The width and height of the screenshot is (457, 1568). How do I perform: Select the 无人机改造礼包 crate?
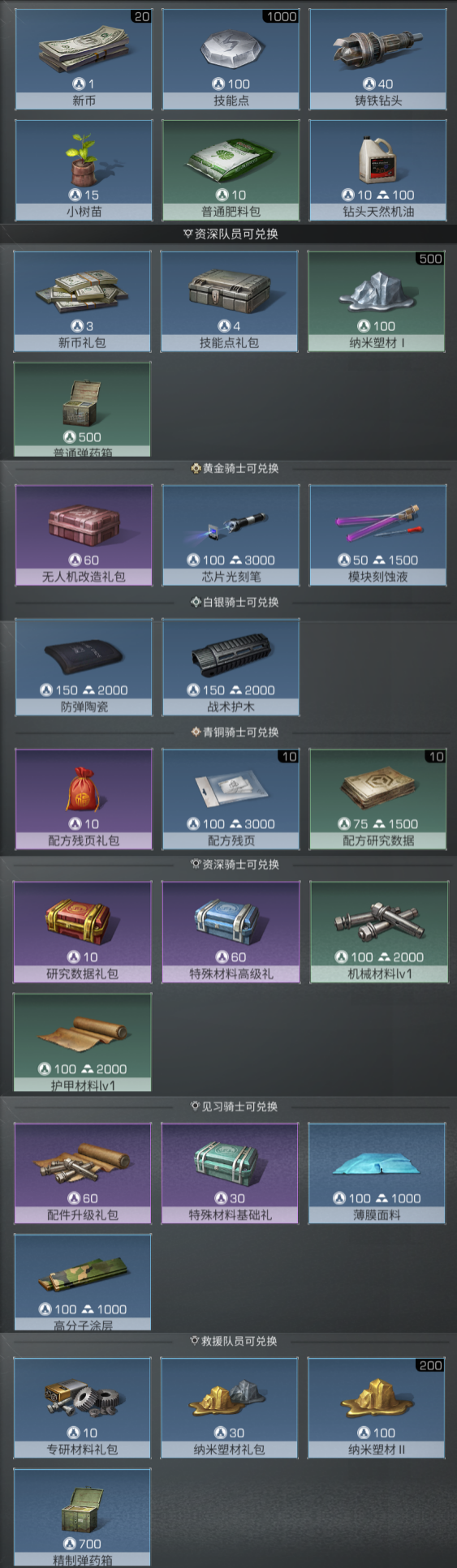pos(84,535)
